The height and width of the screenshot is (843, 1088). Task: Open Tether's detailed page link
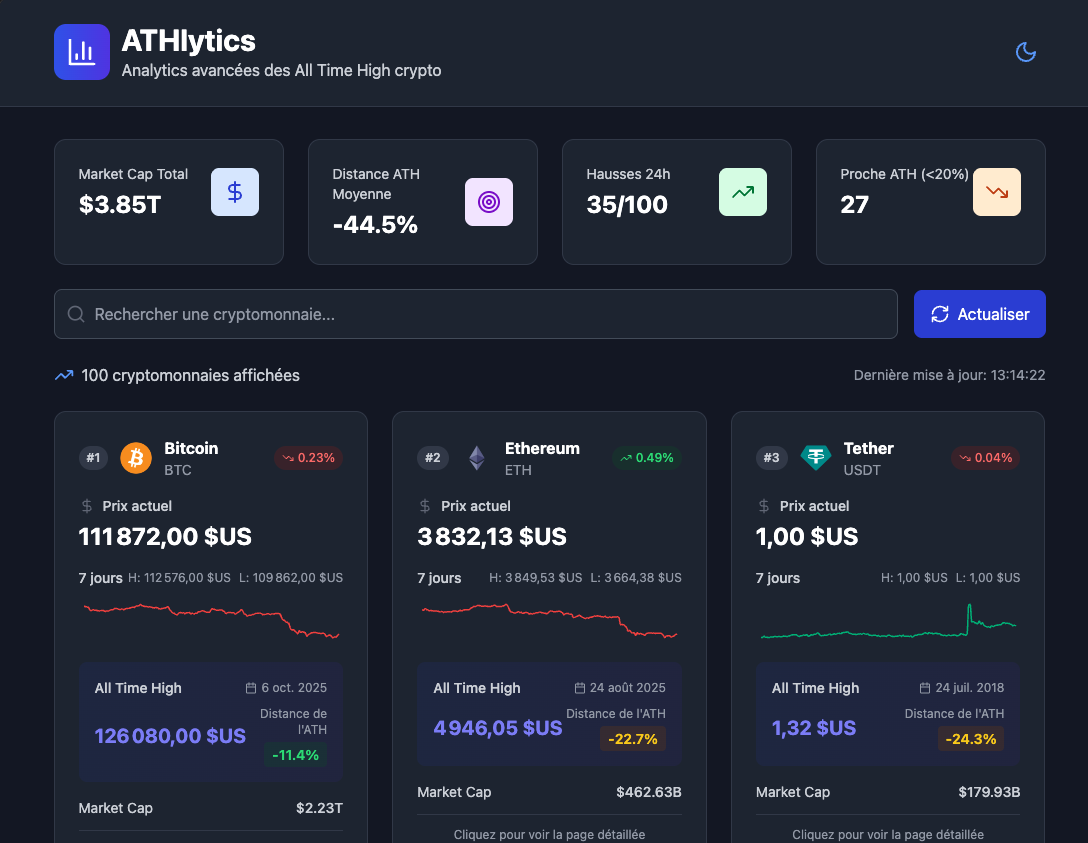pos(887,833)
